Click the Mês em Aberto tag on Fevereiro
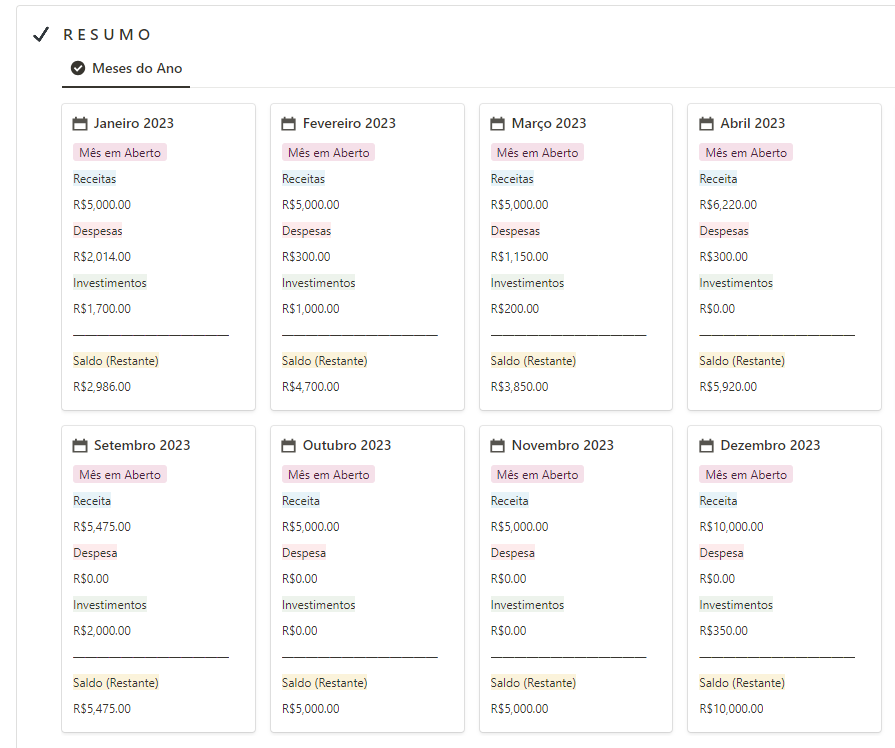Image resolution: width=895 pixels, height=748 pixels. [328, 153]
